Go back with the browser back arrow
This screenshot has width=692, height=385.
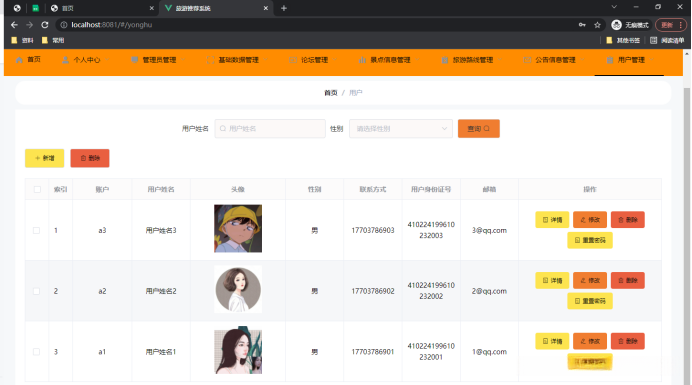click(x=14, y=25)
